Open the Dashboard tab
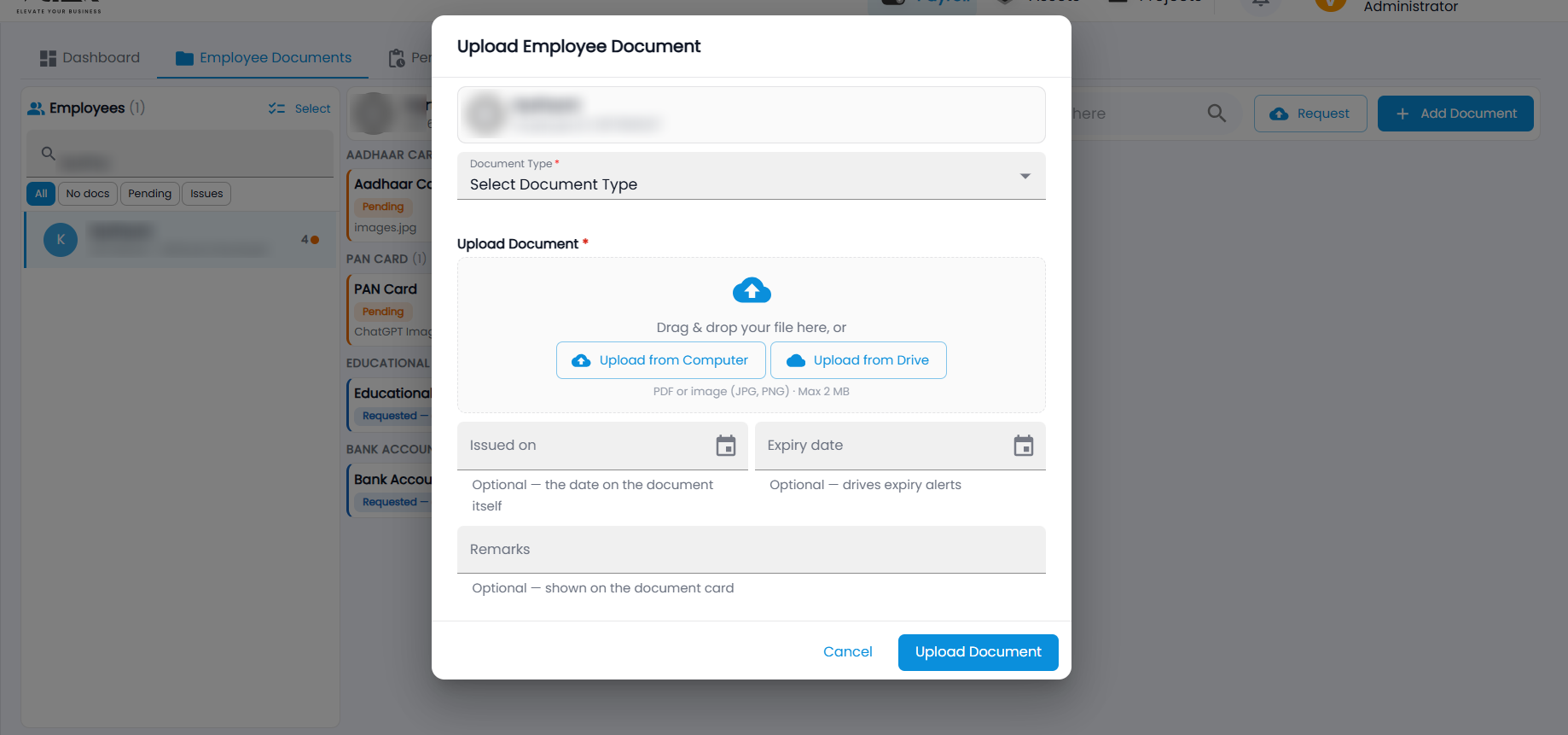This screenshot has width=1568, height=735. pyautogui.click(x=90, y=58)
